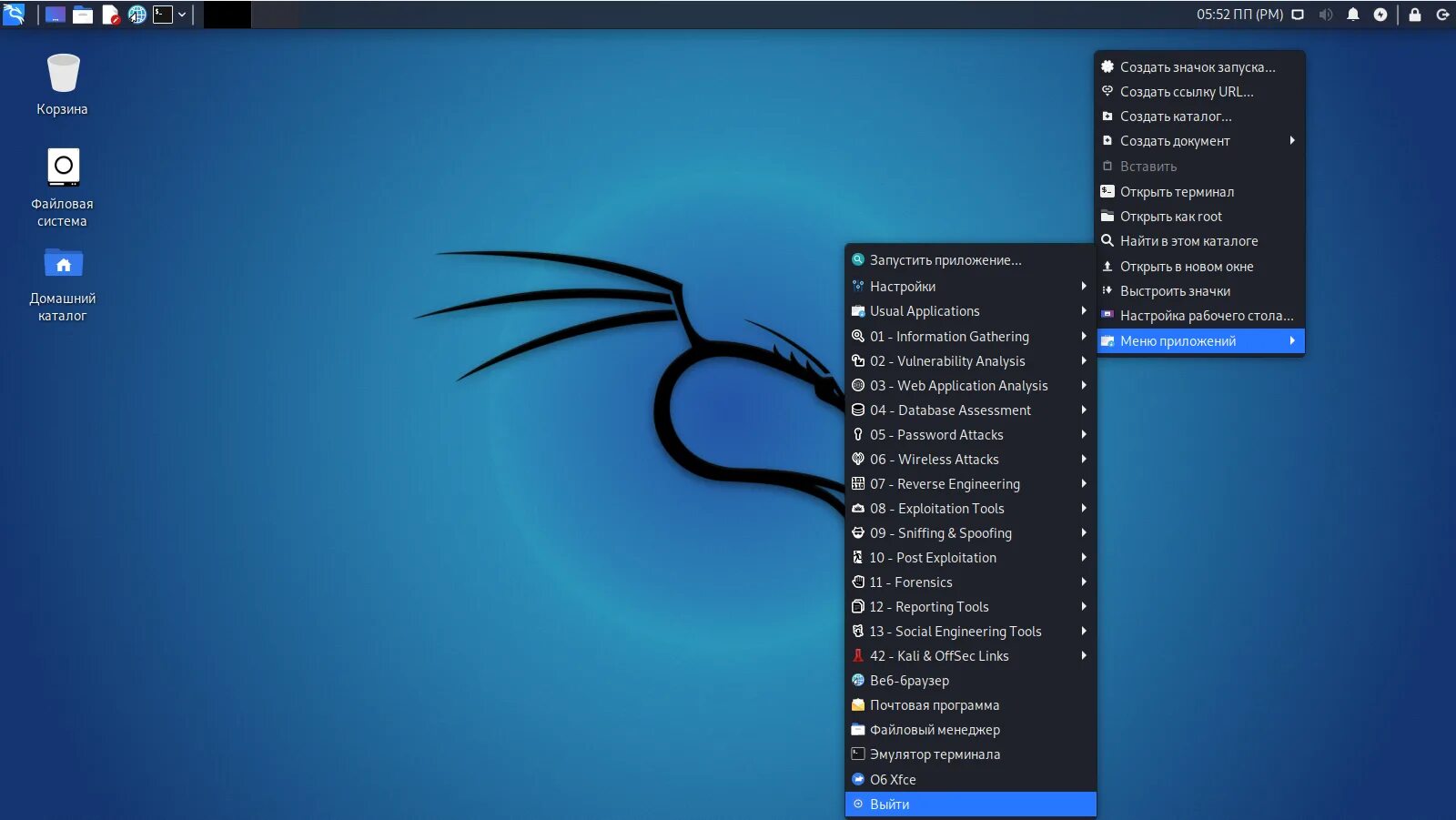Image resolution: width=1456 pixels, height=820 pixels.
Task: Click the icon beside 09 - Sniffing & Spoofing
Action: point(858,533)
